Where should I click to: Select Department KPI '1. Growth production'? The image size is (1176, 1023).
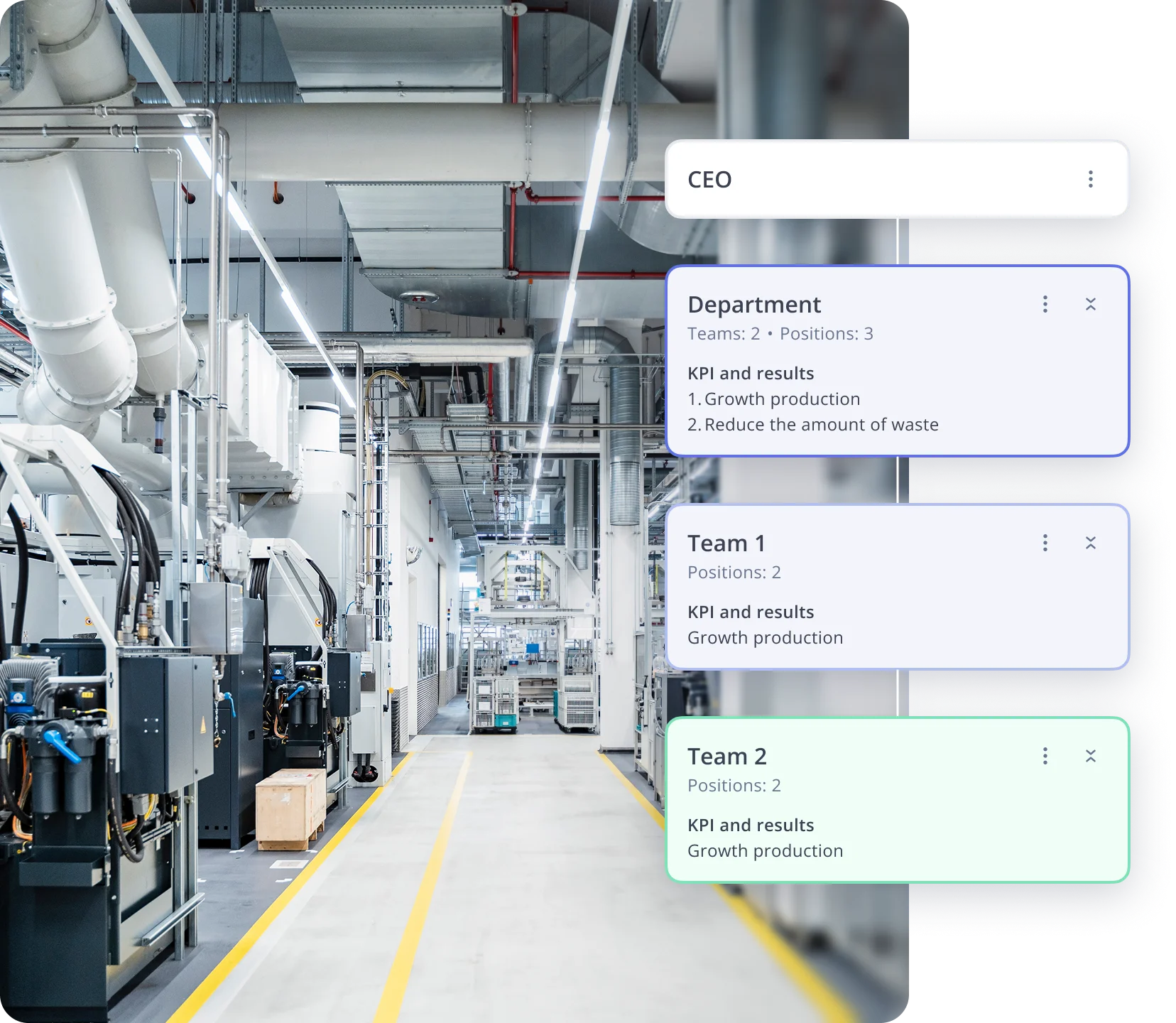(x=773, y=399)
